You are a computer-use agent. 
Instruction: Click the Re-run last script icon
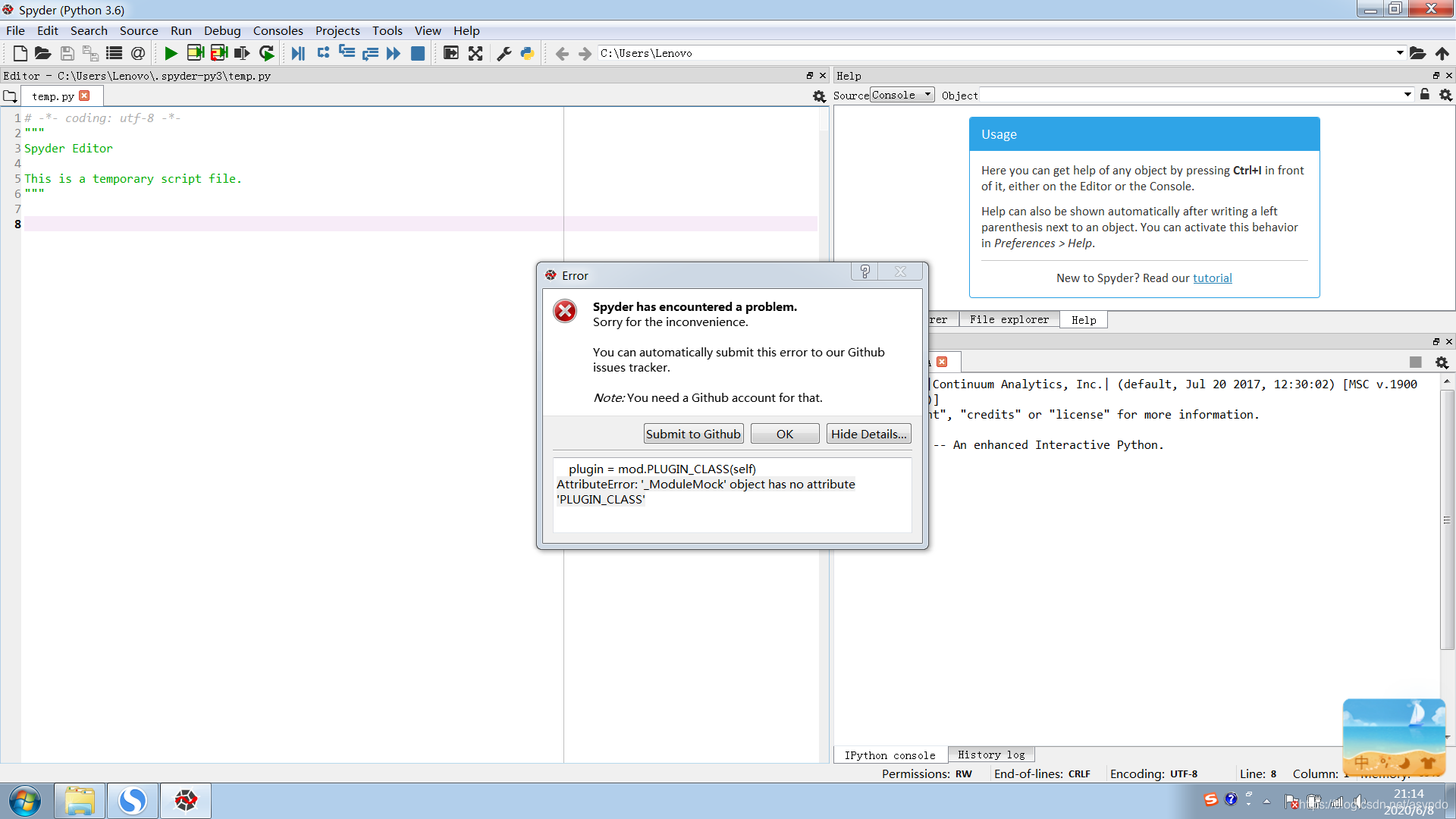266,53
